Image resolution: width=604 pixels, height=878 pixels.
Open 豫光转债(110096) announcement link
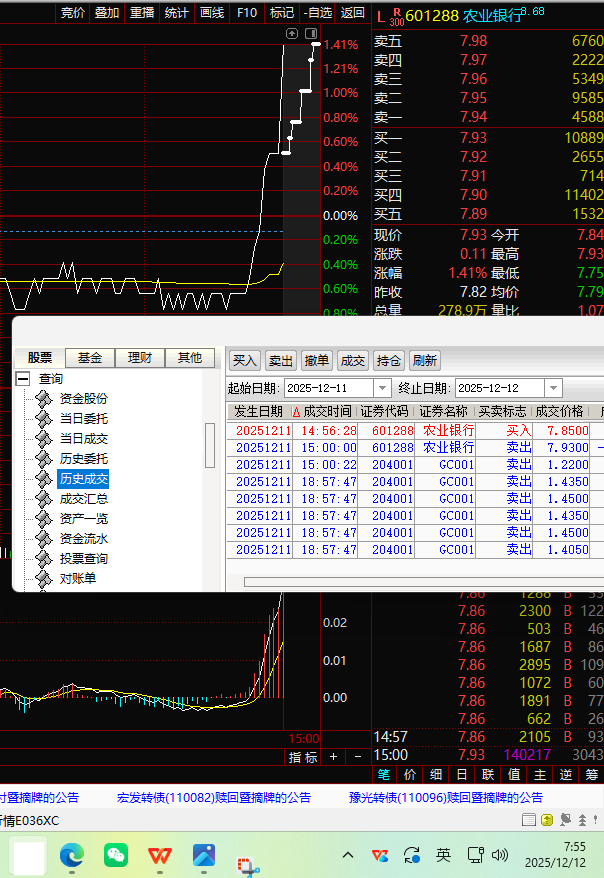[446, 798]
